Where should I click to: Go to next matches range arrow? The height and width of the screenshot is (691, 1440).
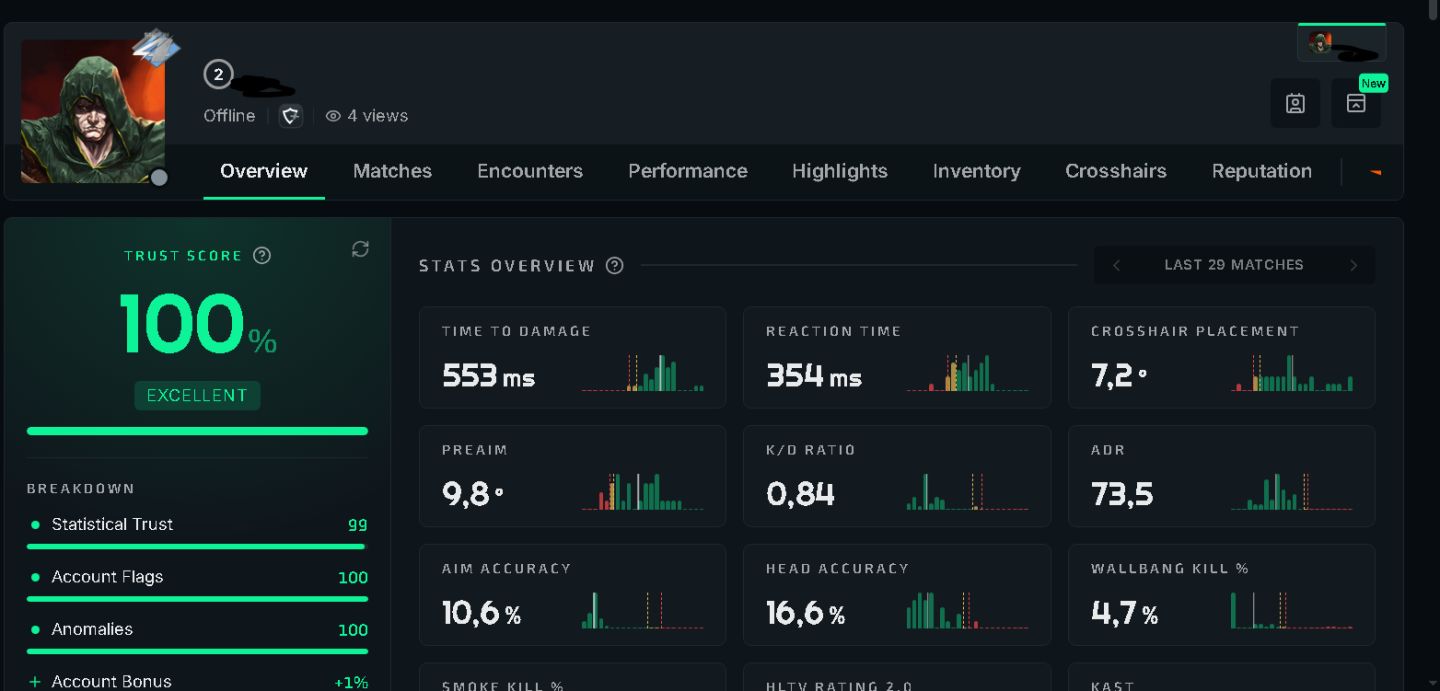click(x=1353, y=265)
